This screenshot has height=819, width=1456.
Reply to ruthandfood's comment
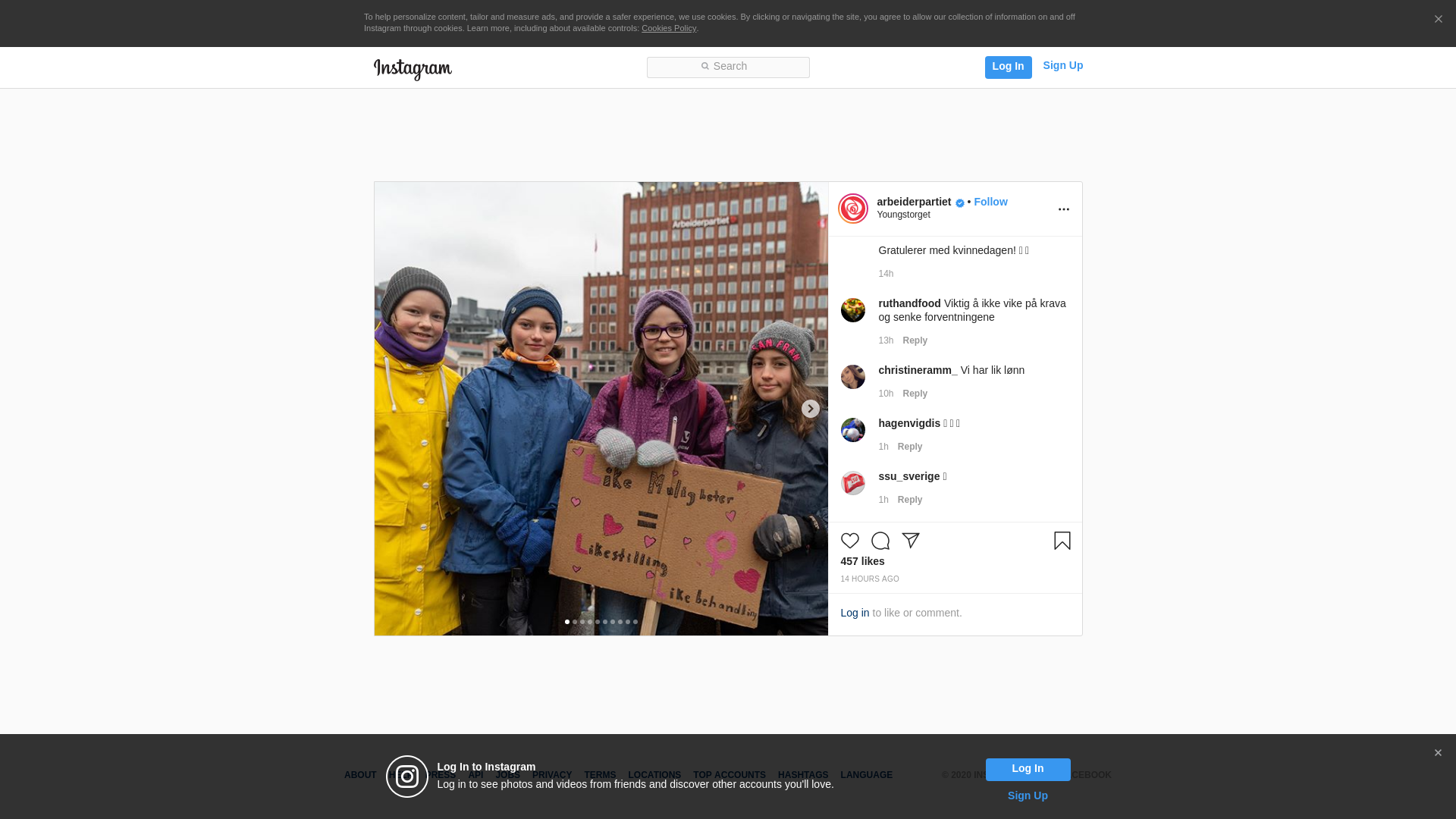click(x=915, y=340)
